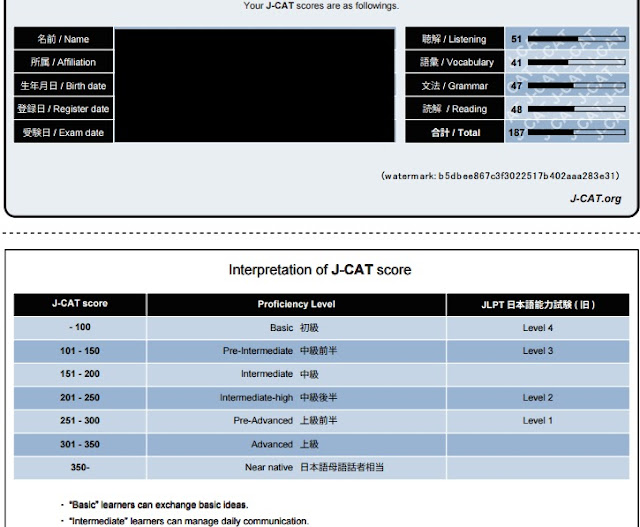
Task: Click the 'Pre-Intermediate 中級前半' cell
Action: [296, 351]
